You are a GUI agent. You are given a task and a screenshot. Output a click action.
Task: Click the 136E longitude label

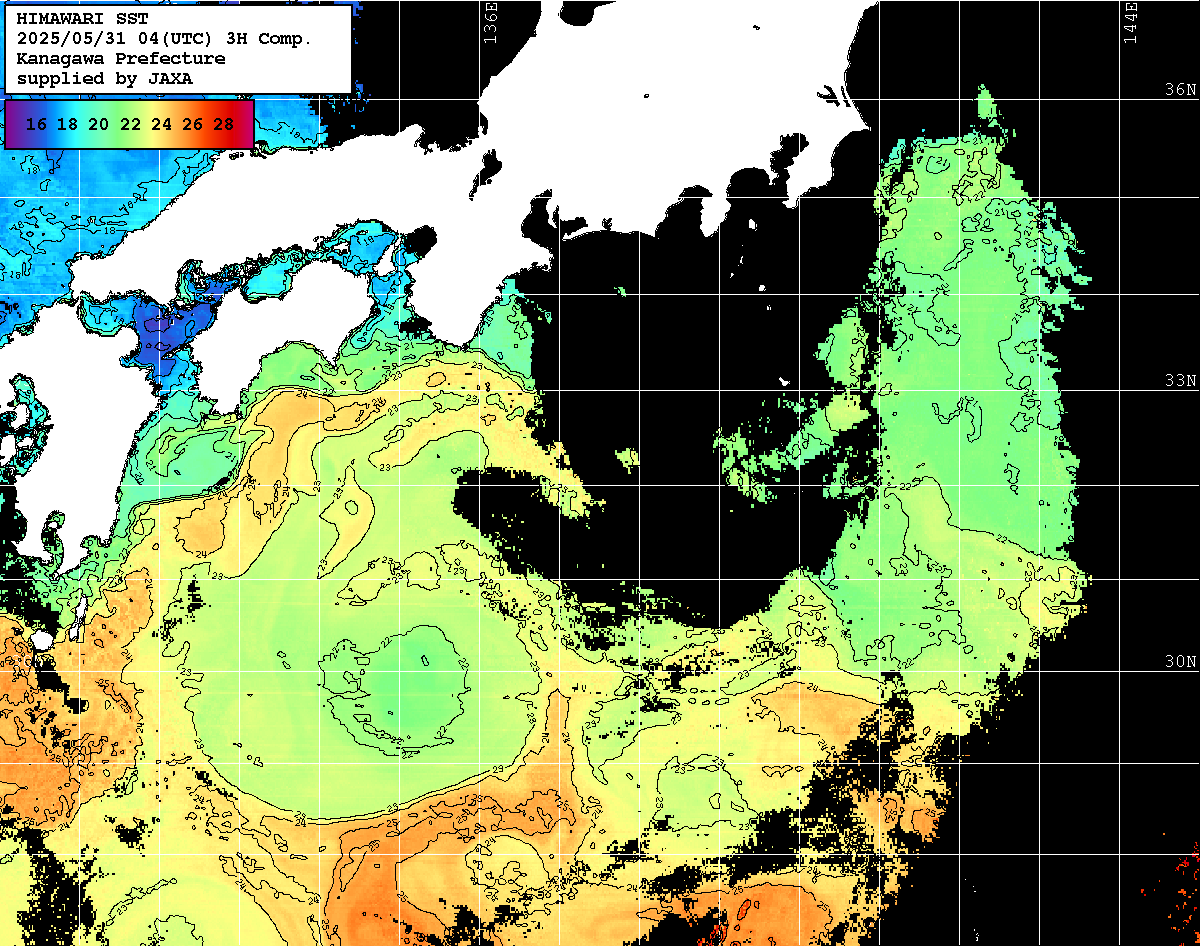pos(490,22)
